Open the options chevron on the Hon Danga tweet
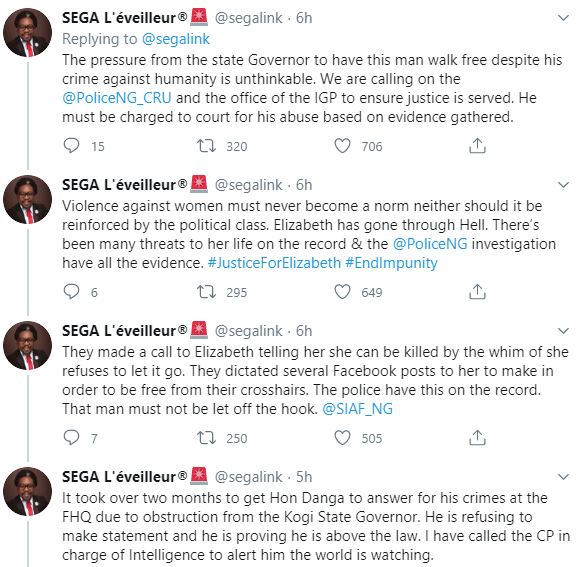This screenshot has height=567, width=583. [x=564, y=477]
